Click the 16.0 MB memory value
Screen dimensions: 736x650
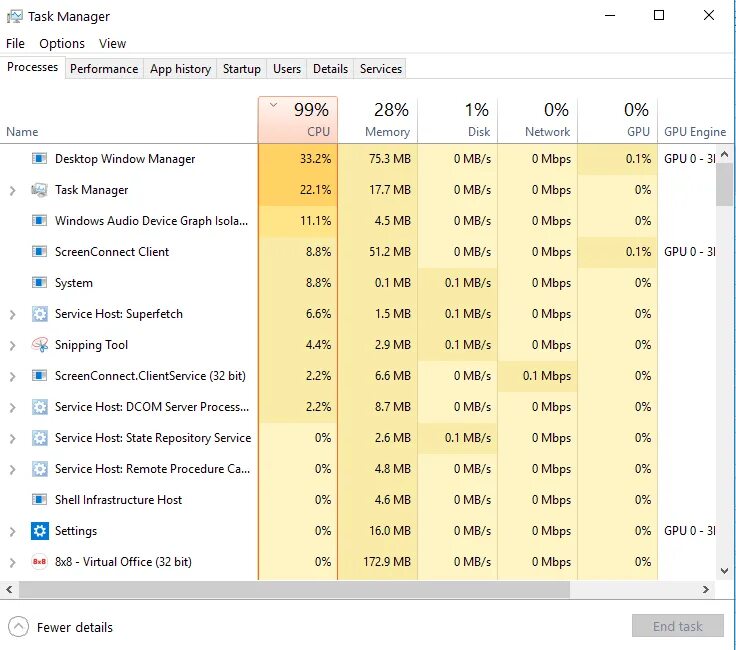click(390, 530)
